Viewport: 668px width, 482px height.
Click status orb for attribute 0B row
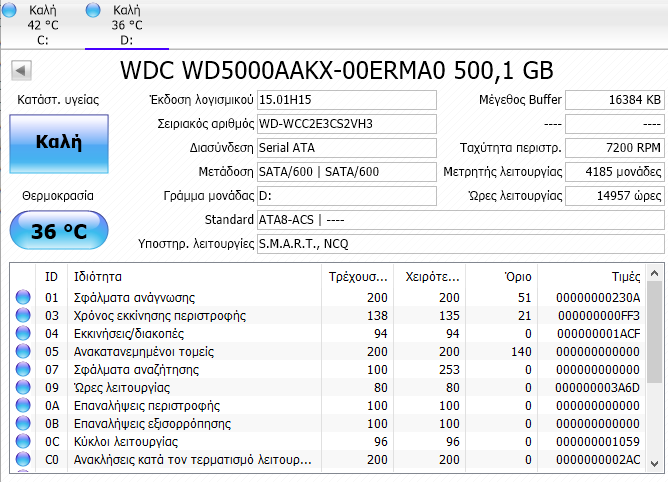[23, 423]
